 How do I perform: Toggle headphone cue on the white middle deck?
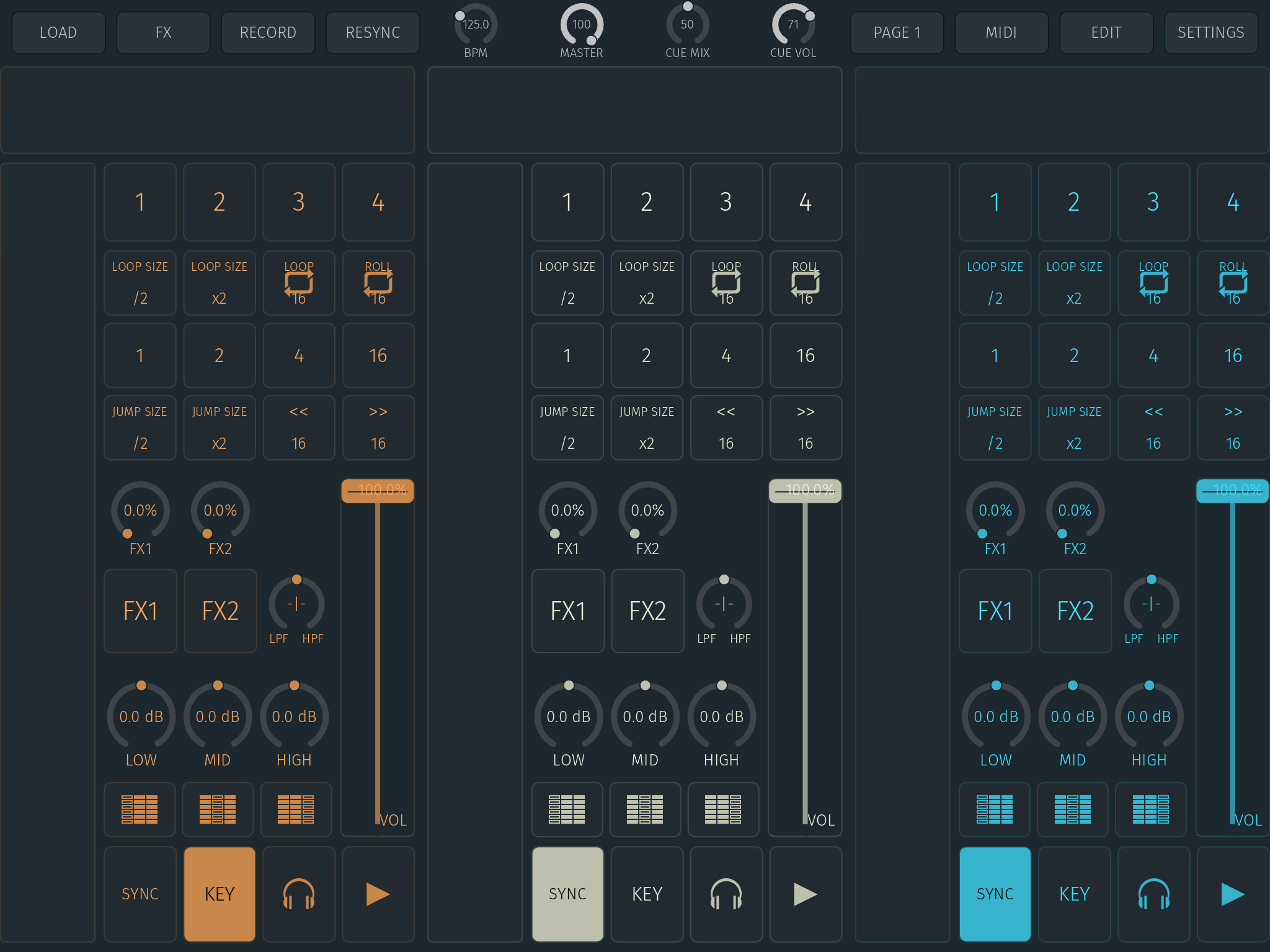point(726,894)
